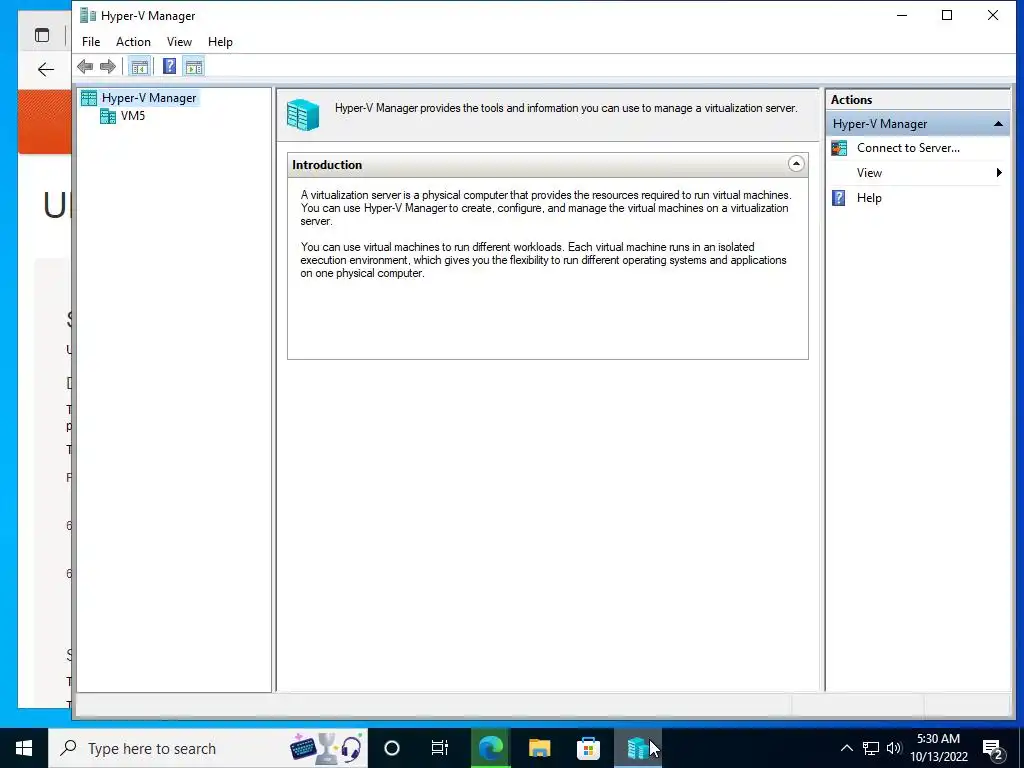Collapse the Introduction section
Viewport: 1024px width, 768px height.
tap(795, 164)
